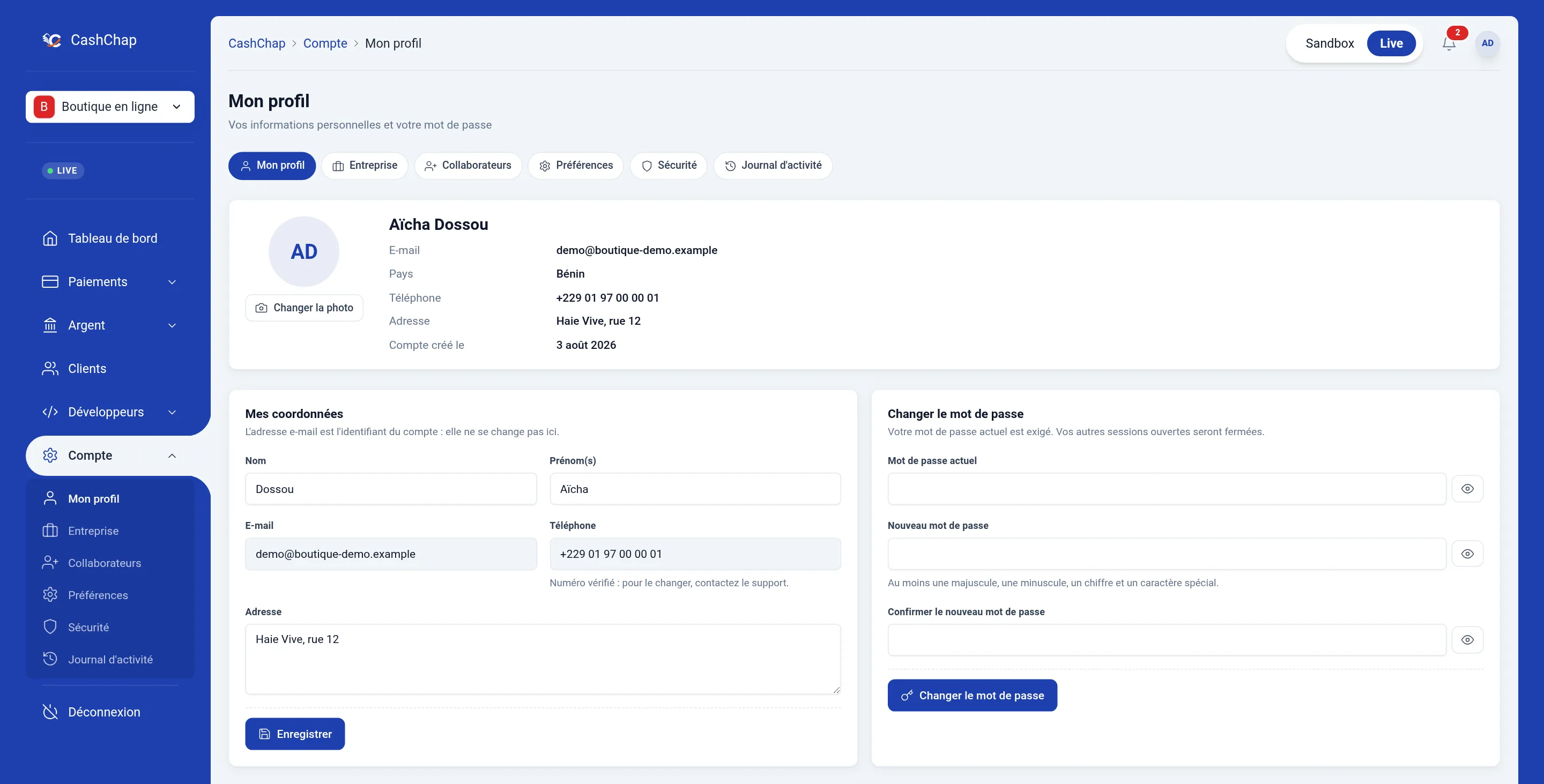Click the Enregistrer button
This screenshot has height=784, width=1544.
coord(295,734)
